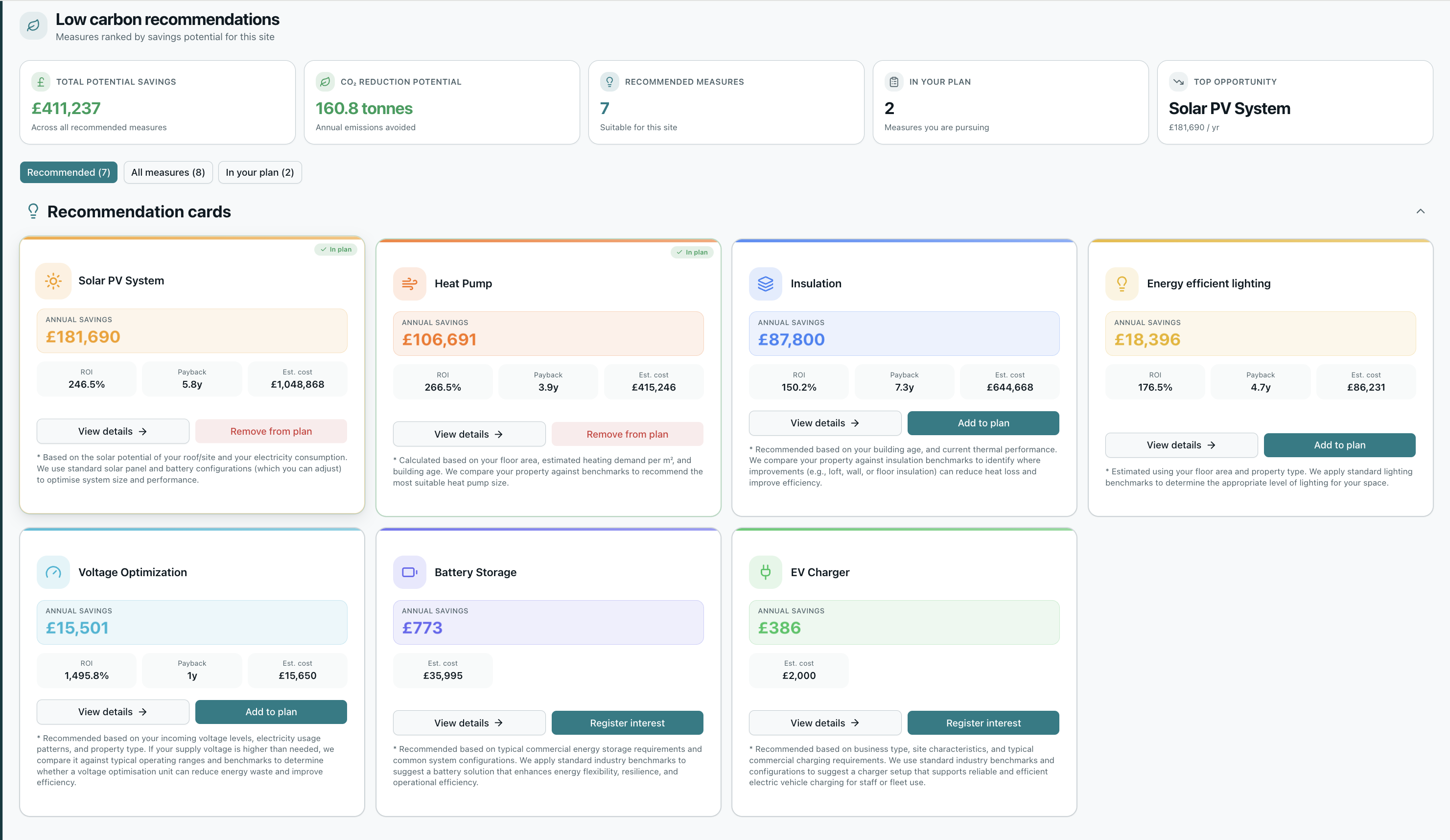The width and height of the screenshot is (1450, 840).
Task: Click the leaf icon beside page title
Action: coord(33,25)
